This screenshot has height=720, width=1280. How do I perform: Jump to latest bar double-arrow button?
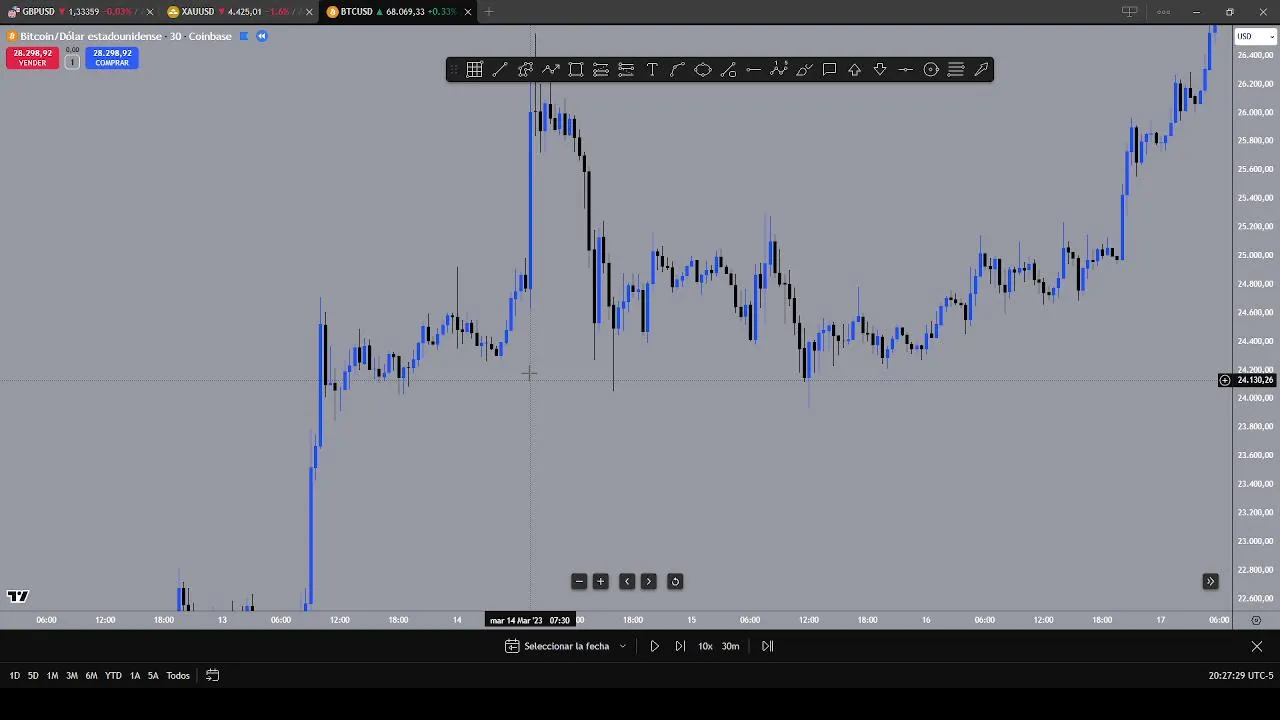click(1210, 581)
